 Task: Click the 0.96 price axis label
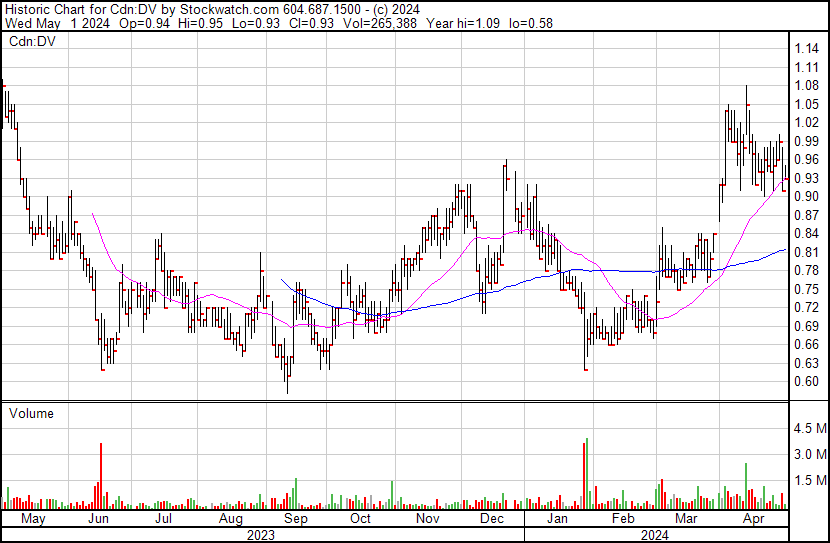coord(807,160)
